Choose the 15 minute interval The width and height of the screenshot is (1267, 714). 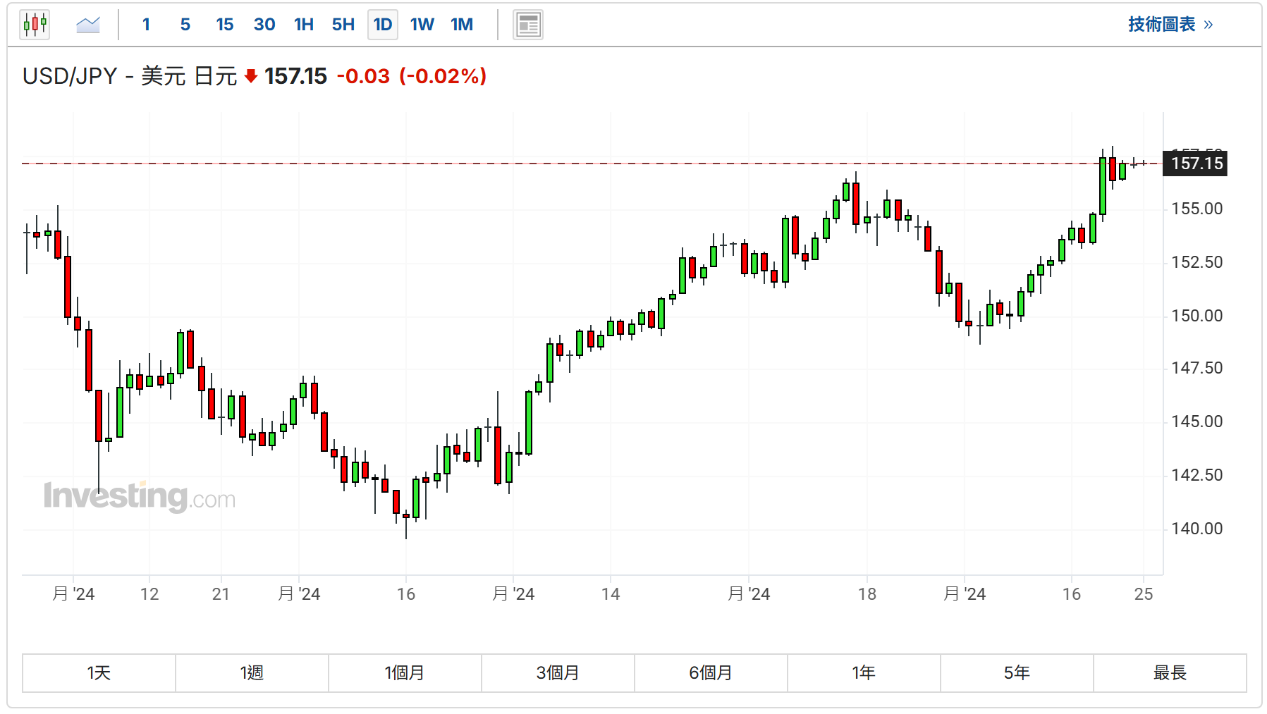pyautogui.click(x=224, y=24)
